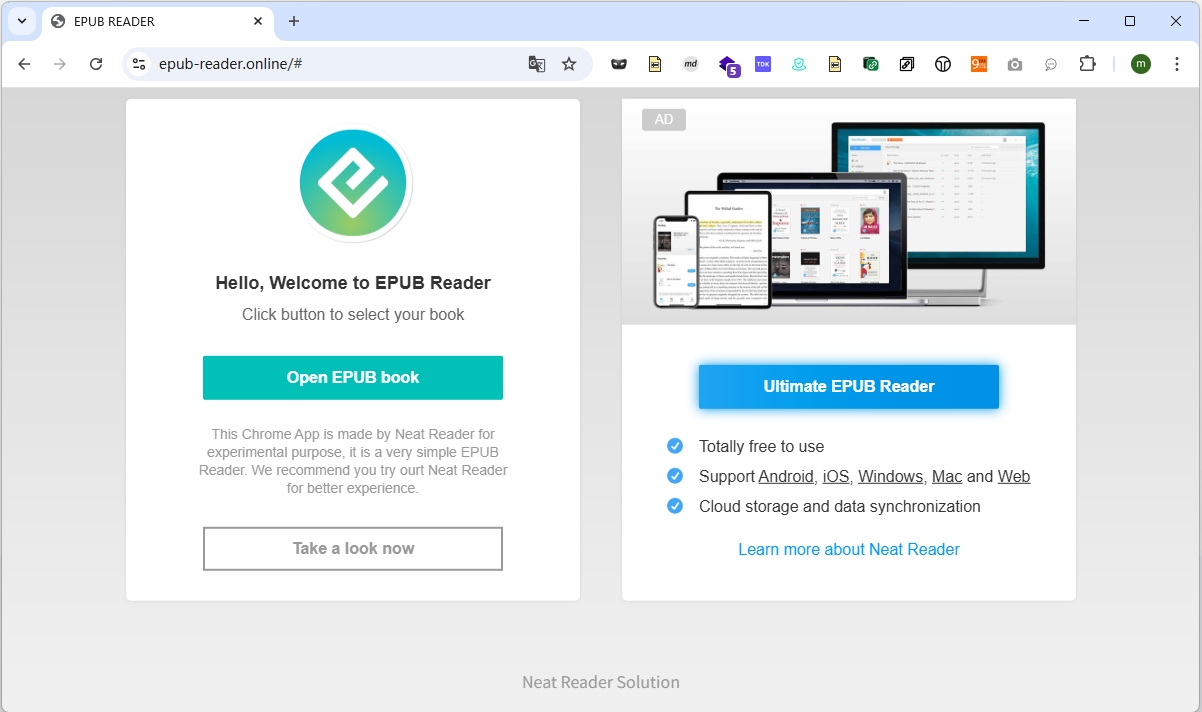Click the black mask extension icon

[x=619, y=64]
